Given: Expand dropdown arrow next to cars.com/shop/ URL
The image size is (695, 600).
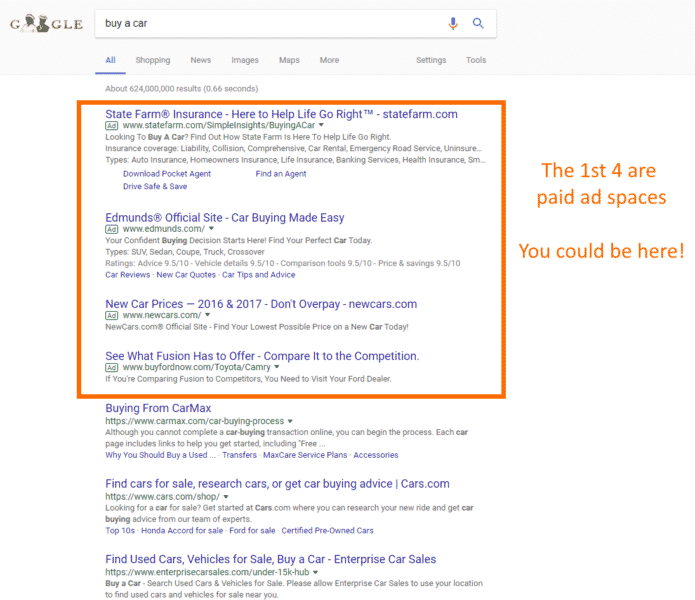Looking at the screenshot, I should tap(226, 497).
